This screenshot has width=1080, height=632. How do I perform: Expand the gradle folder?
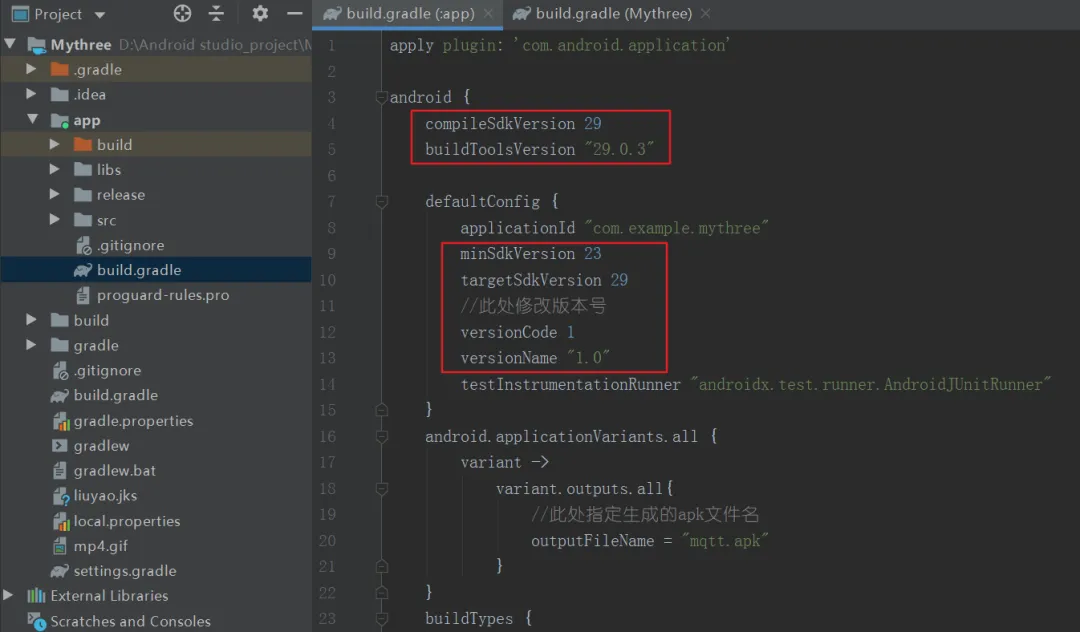(x=31, y=344)
